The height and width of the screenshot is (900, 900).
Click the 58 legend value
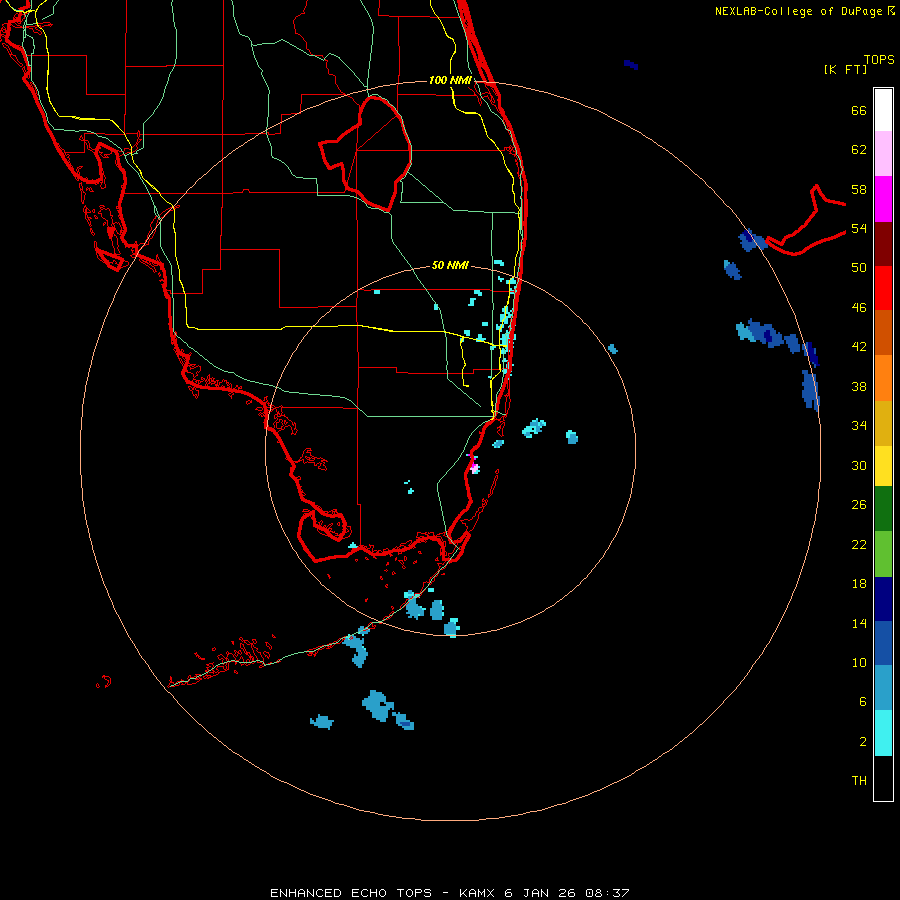[859, 189]
